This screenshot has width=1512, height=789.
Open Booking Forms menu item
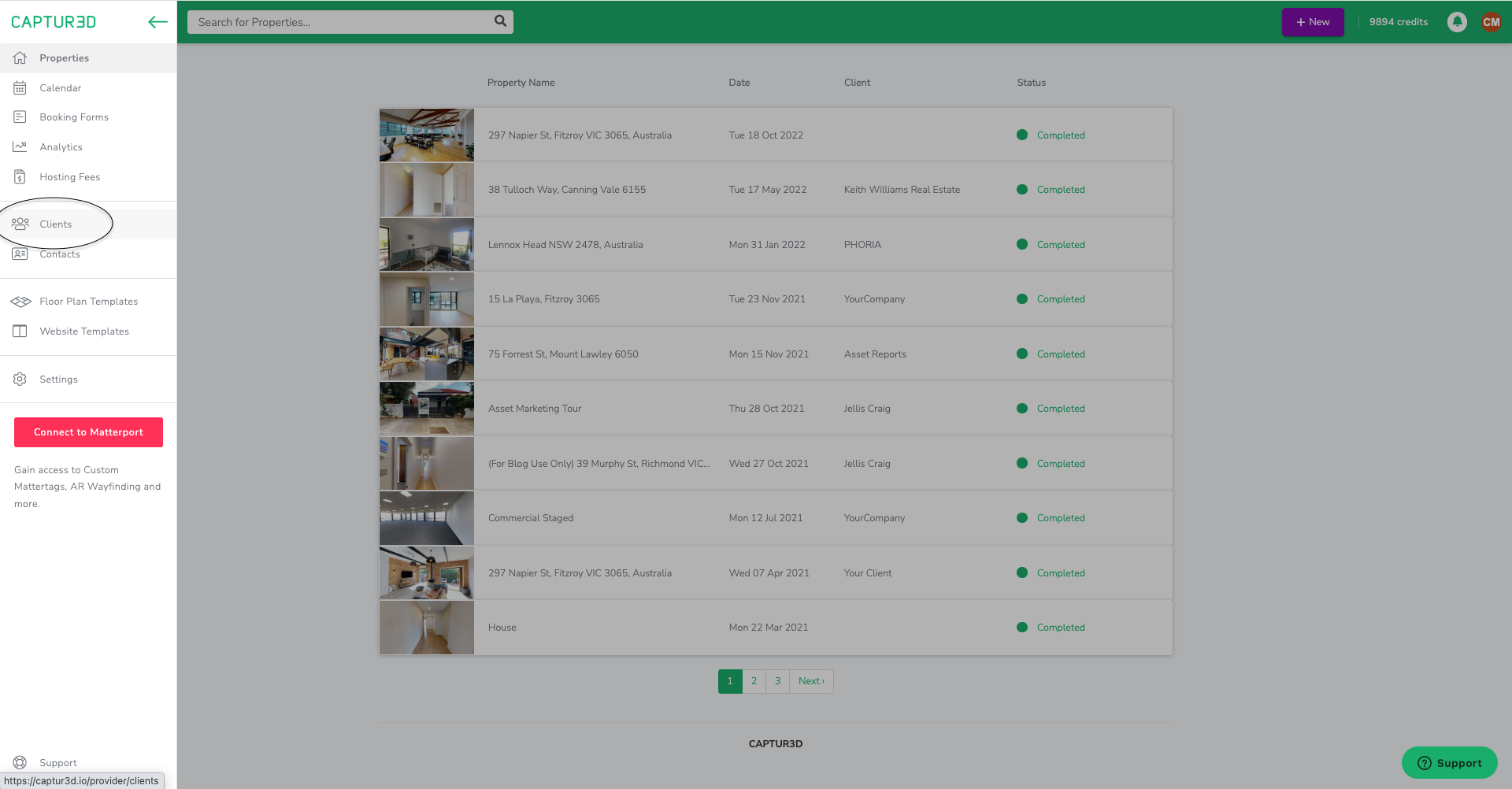click(88, 117)
